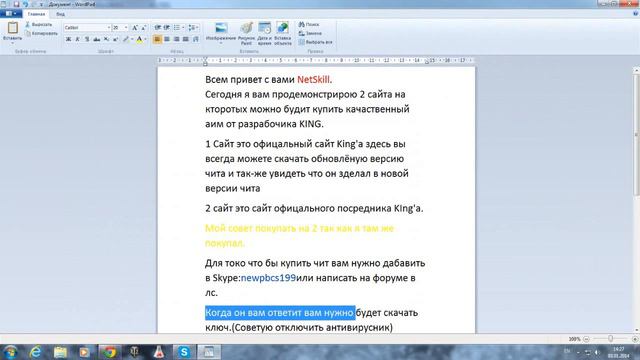Align text left

click(157, 39)
